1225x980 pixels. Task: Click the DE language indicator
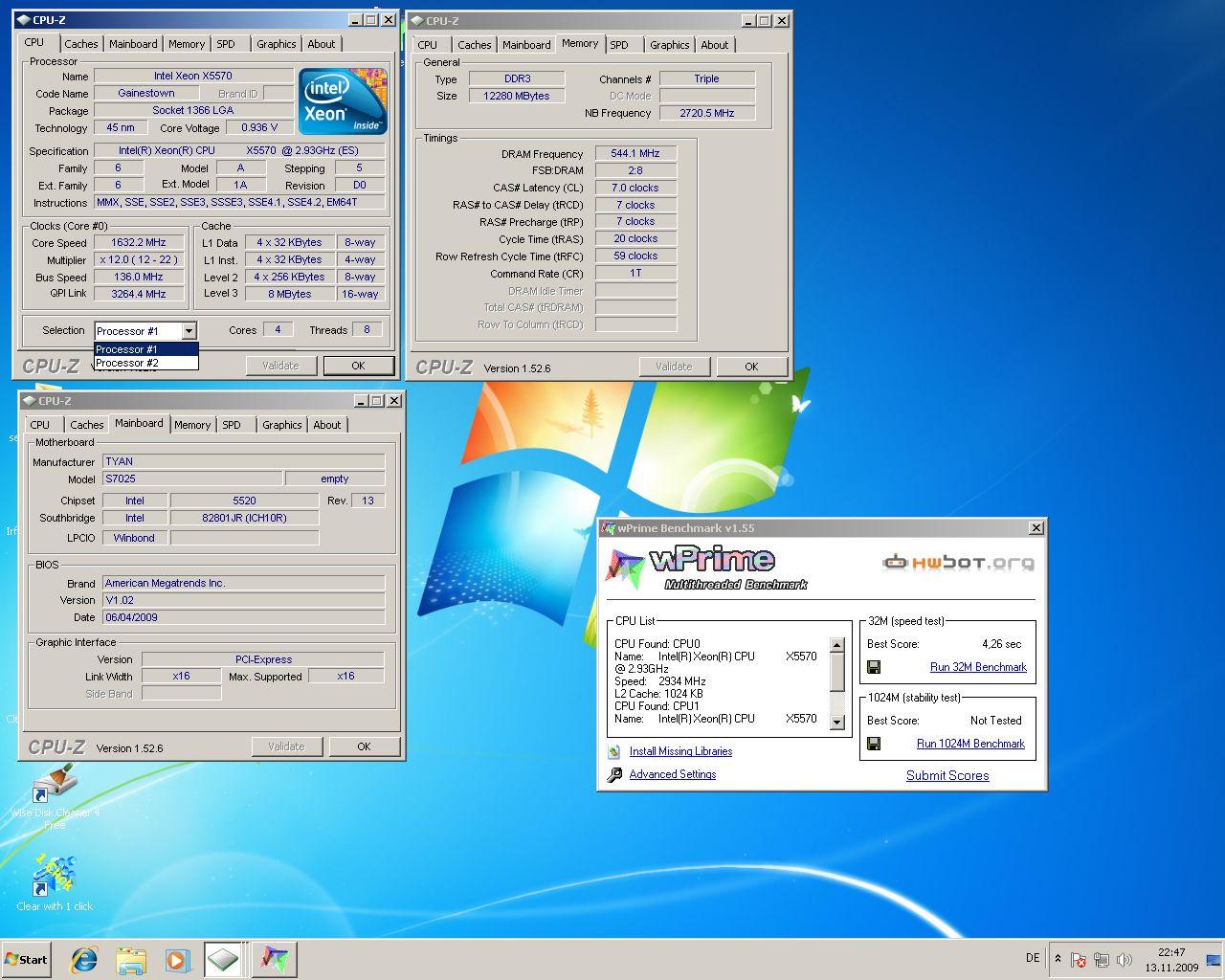(1033, 958)
